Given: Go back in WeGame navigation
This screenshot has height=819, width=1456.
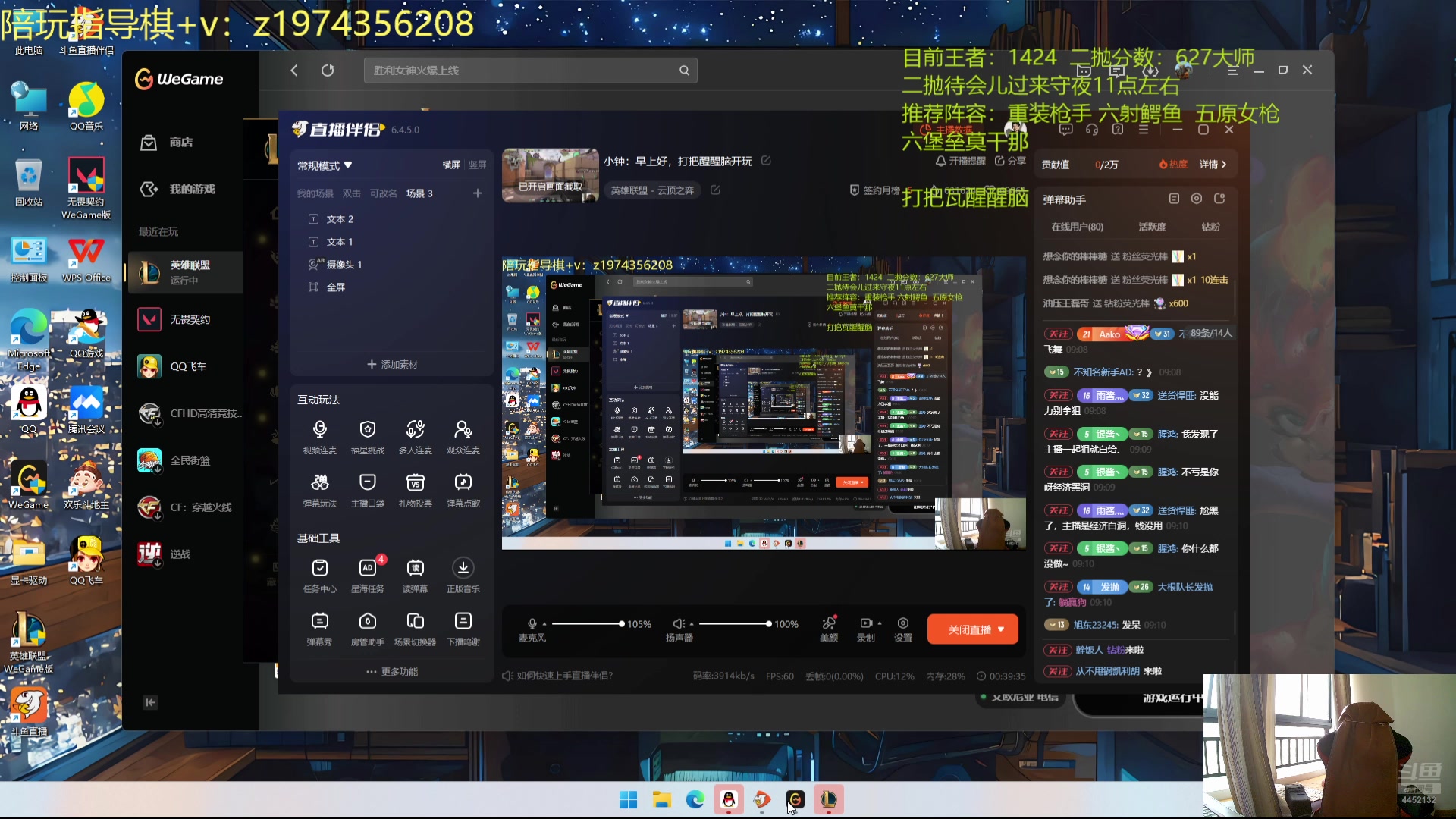Looking at the screenshot, I should coord(294,71).
